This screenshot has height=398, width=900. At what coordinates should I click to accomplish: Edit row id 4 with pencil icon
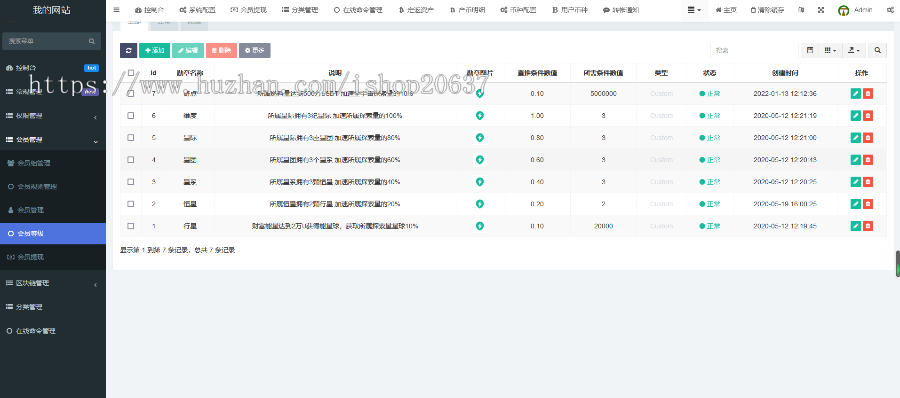pyautogui.click(x=855, y=160)
